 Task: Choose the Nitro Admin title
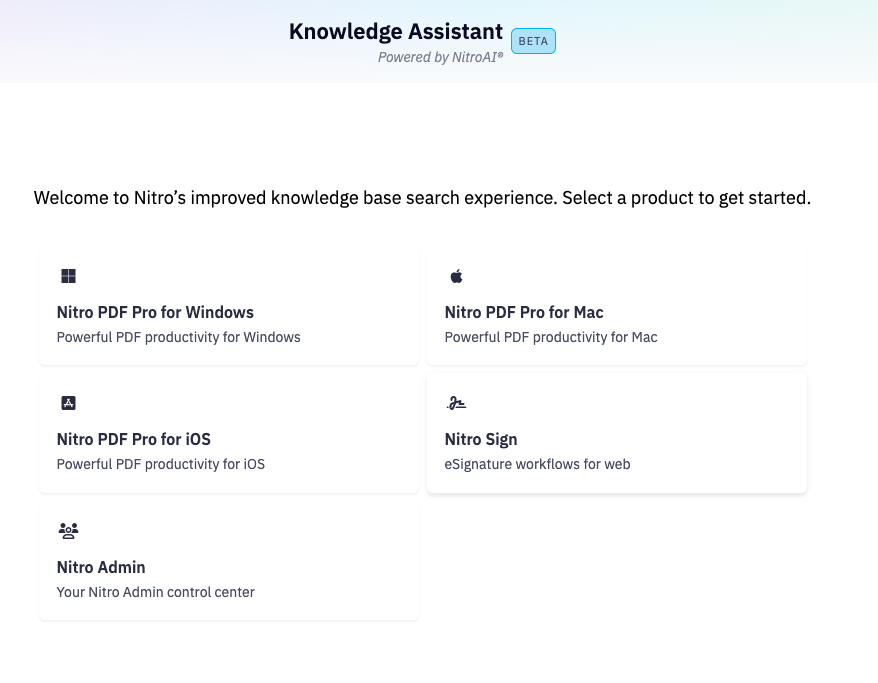pyautogui.click(x=101, y=567)
